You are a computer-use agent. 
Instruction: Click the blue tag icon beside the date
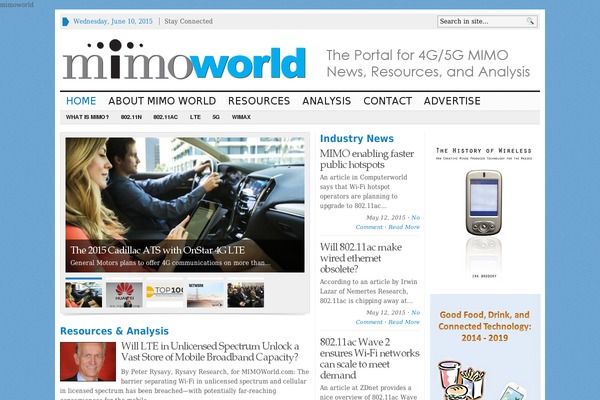click(x=65, y=21)
